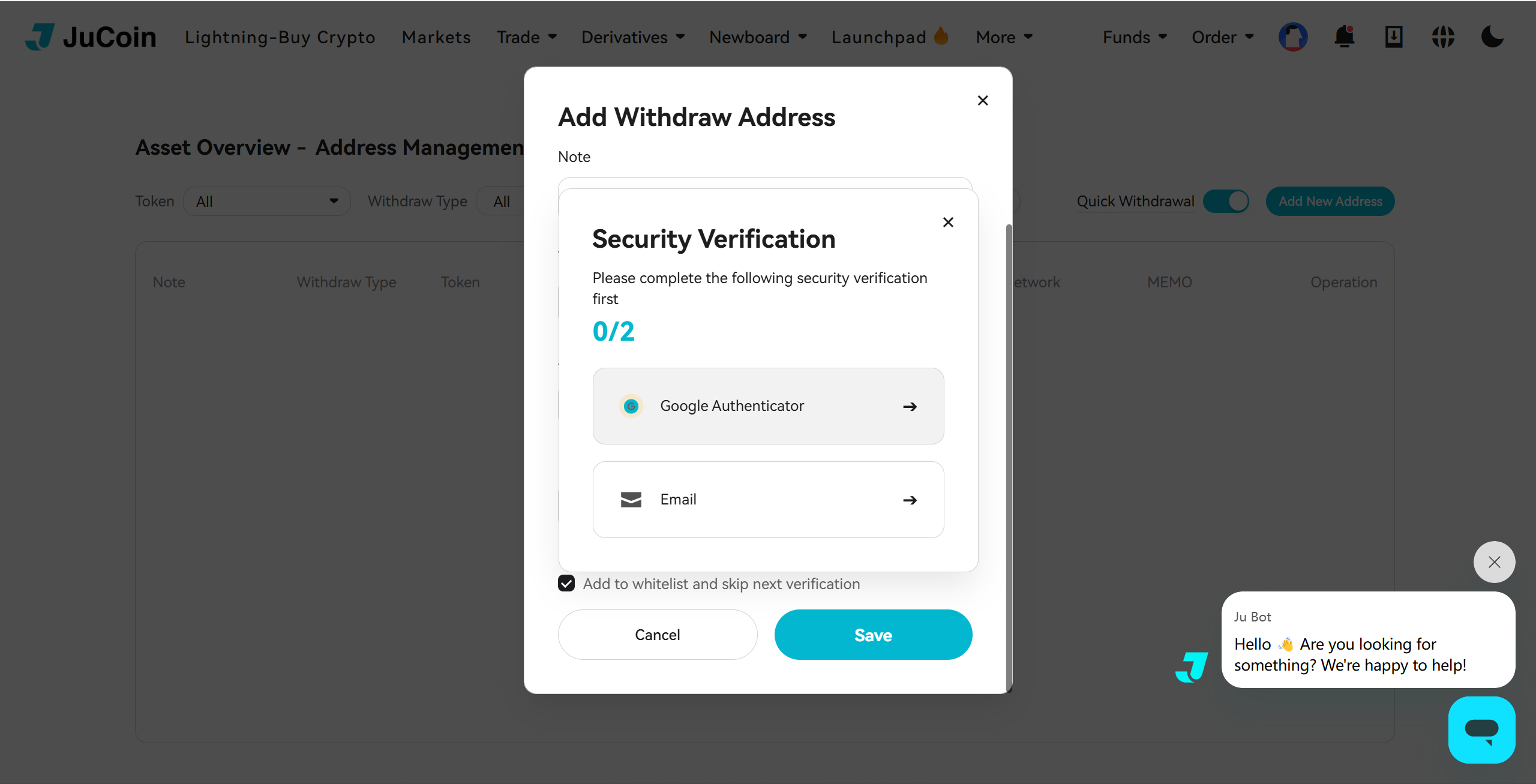The height and width of the screenshot is (784, 1536).
Task: Open the app download icon
Action: point(1394,37)
